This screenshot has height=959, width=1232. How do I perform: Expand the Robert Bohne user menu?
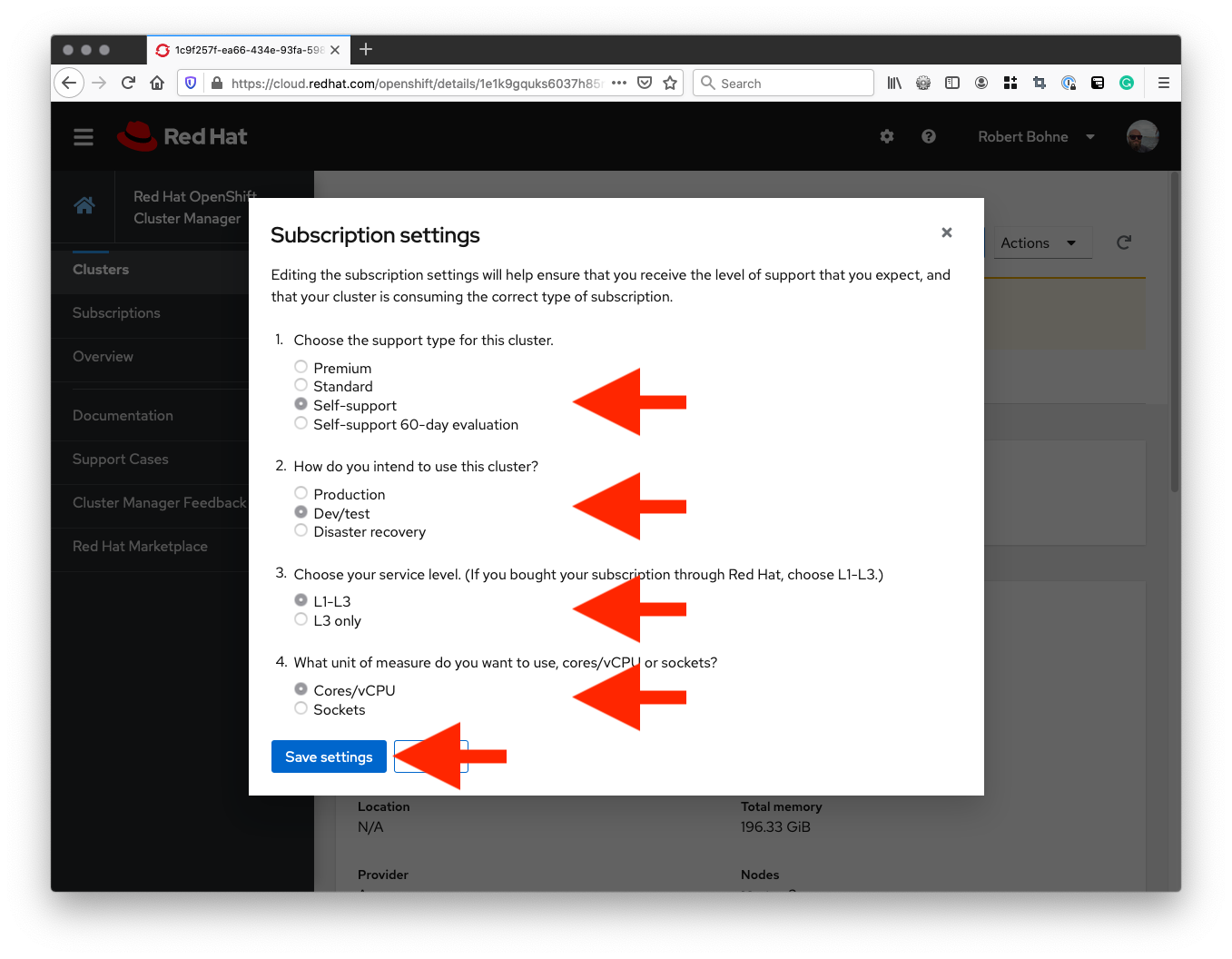1036,137
